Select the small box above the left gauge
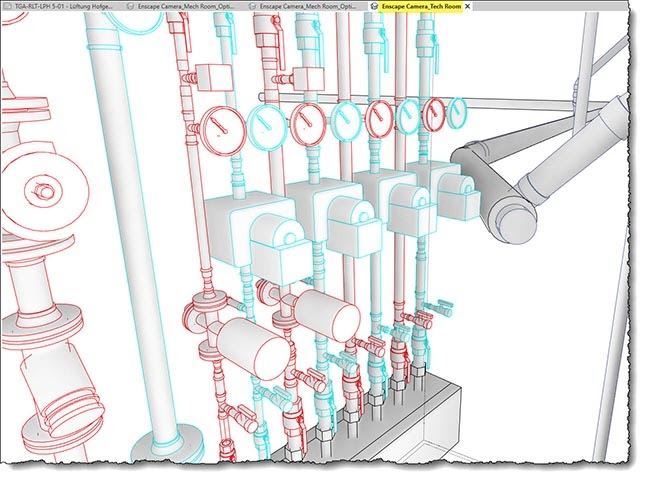Image resolution: width=645 pixels, height=478 pixels. pyautogui.click(x=214, y=77)
